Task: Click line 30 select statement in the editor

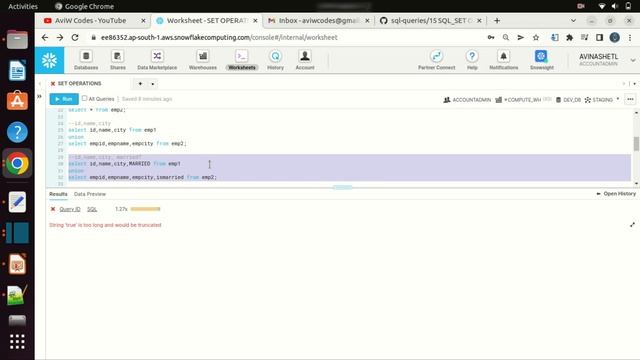Action: tap(124, 164)
